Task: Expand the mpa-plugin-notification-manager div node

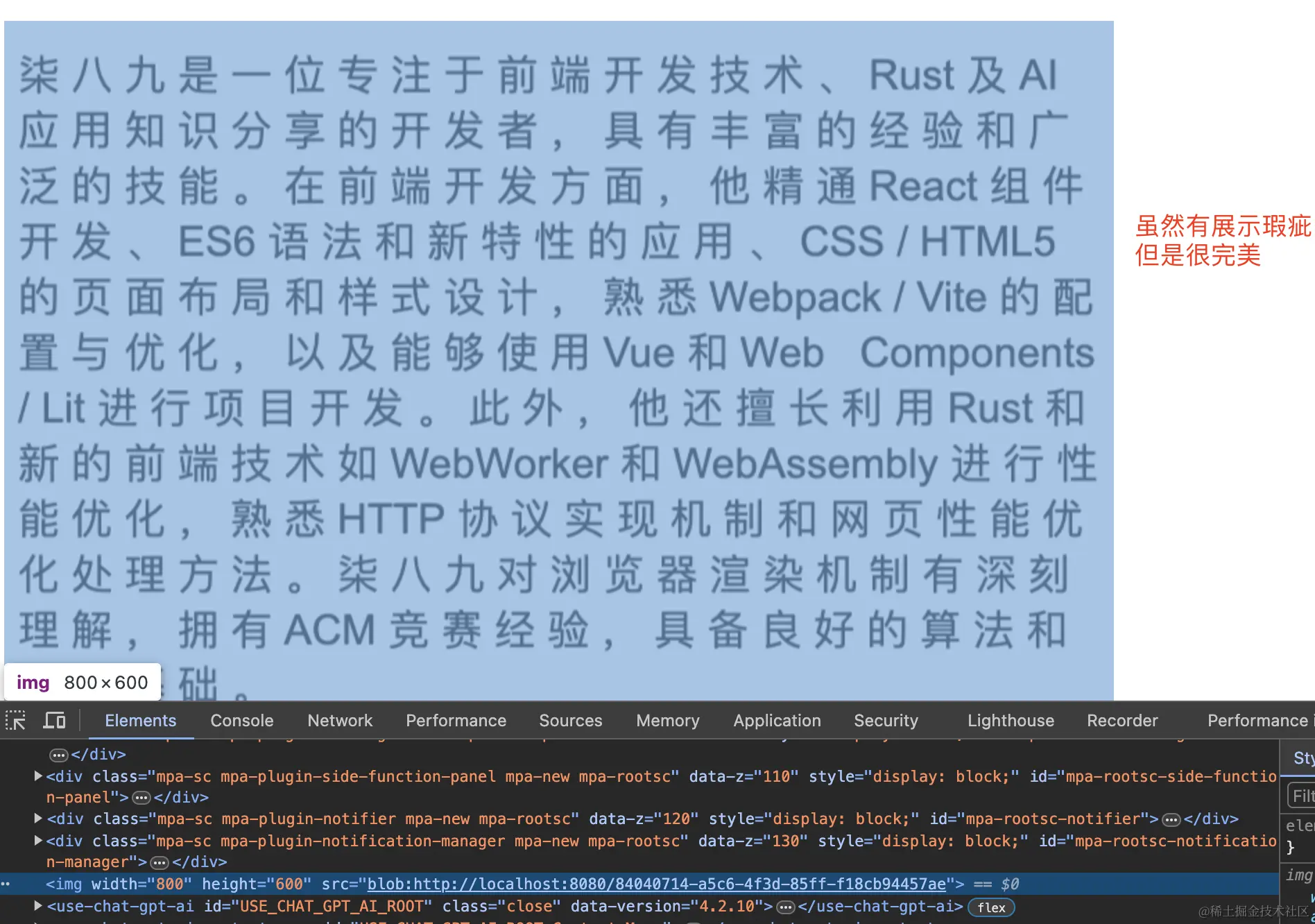Action: [x=38, y=840]
